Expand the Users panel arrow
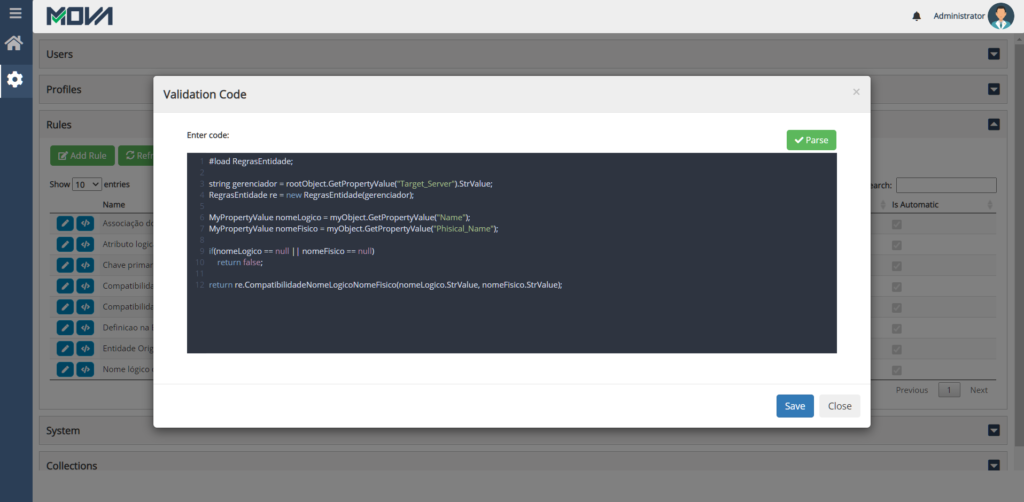The width and height of the screenshot is (1024, 502). tap(993, 54)
